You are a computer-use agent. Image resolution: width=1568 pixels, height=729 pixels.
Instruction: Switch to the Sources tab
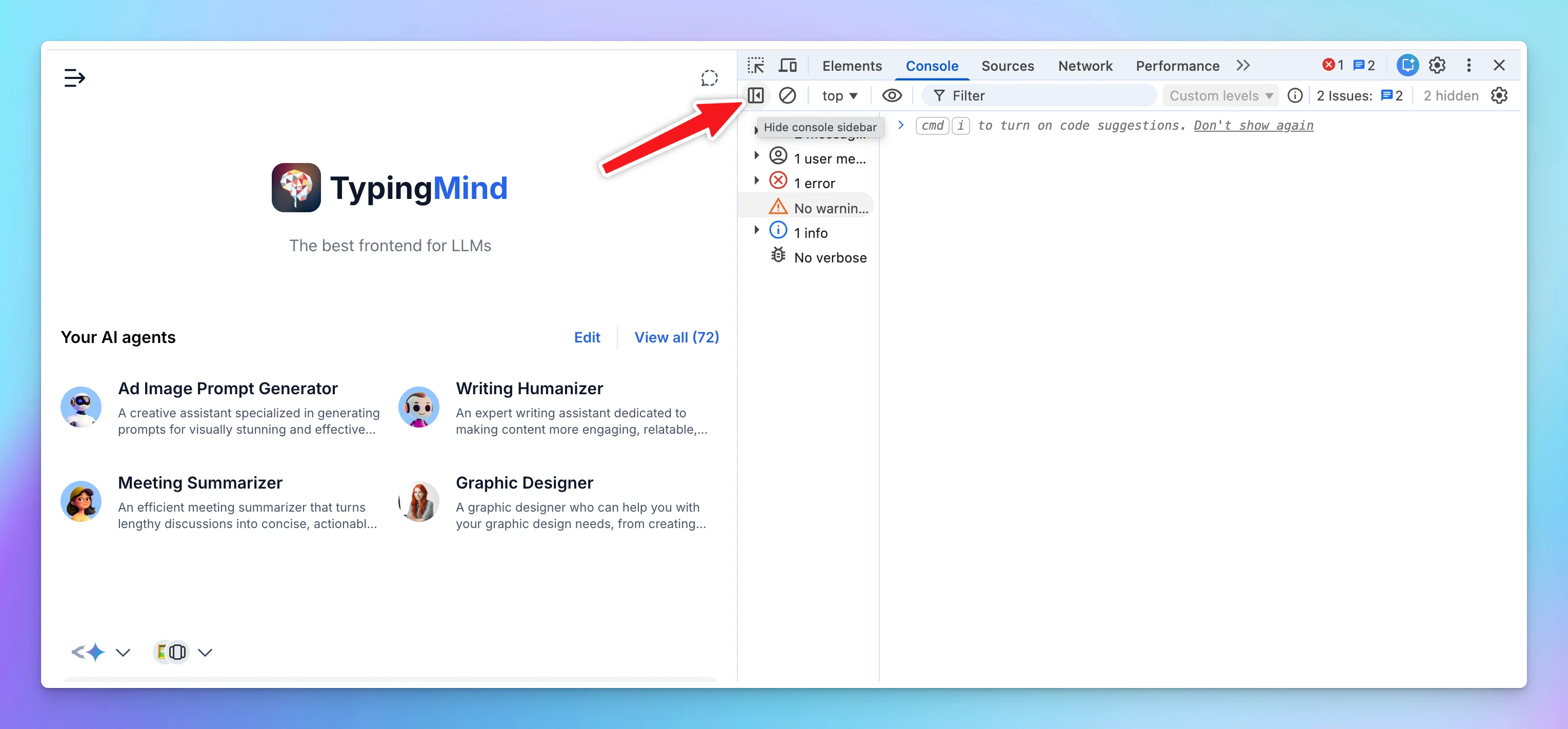(1008, 66)
